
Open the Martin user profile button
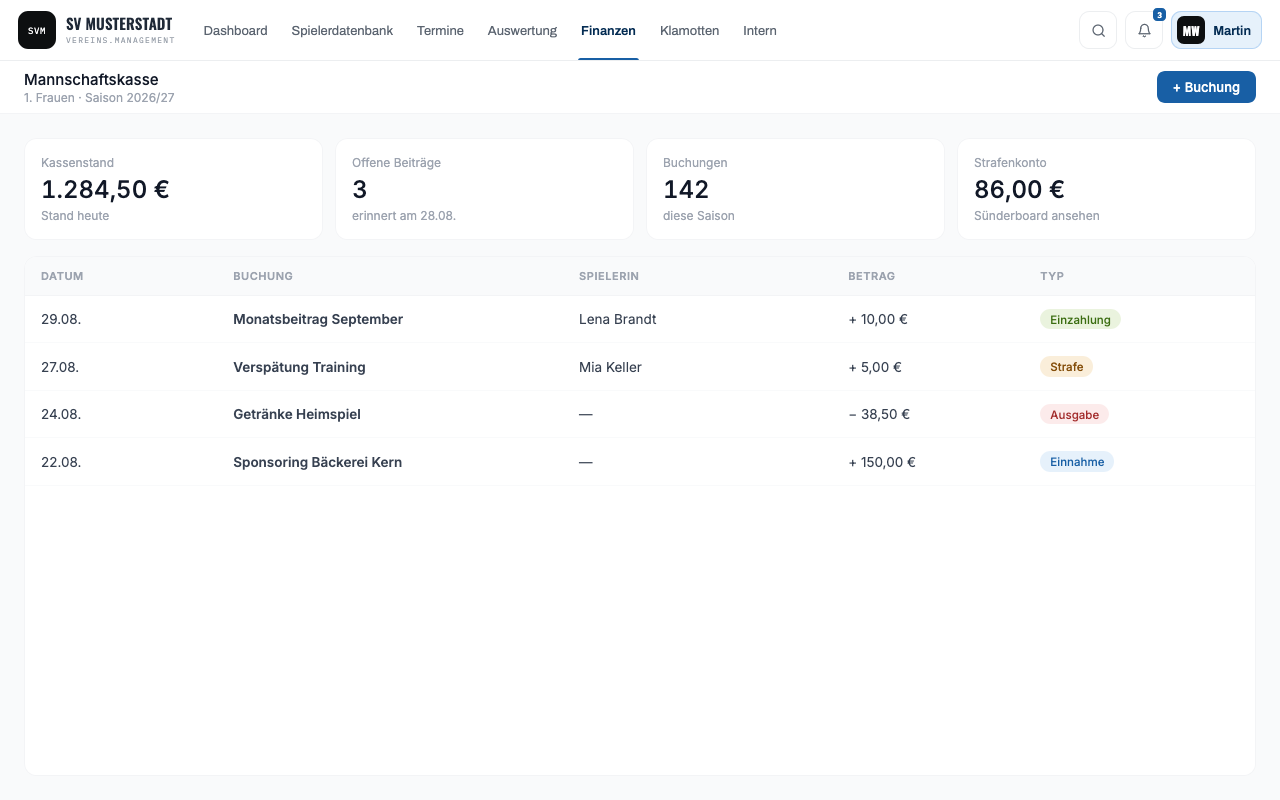point(1216,30)
